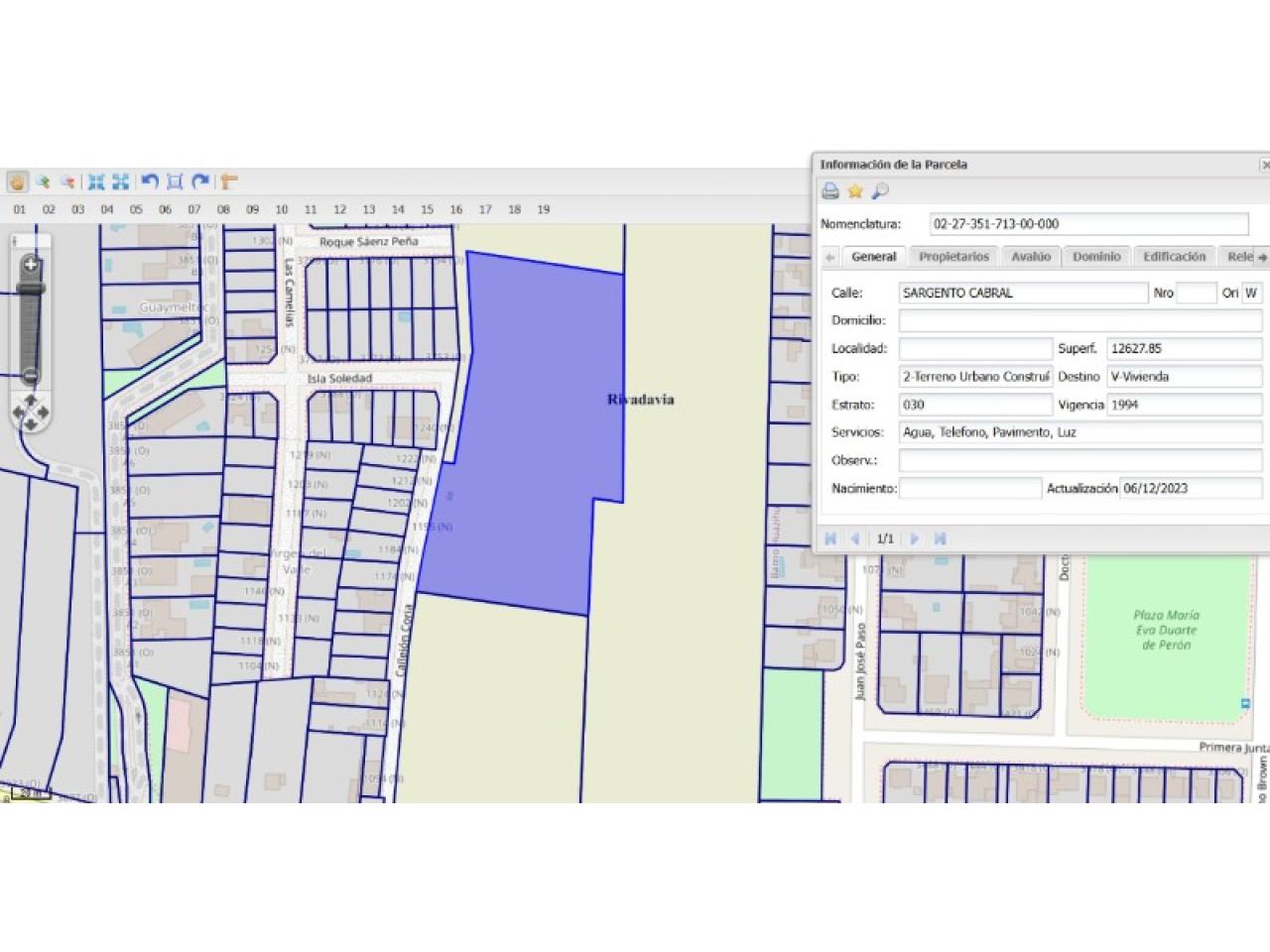1270x952 pixels.
Task: Click the zoom slider handle
Action: coord(31,290)
